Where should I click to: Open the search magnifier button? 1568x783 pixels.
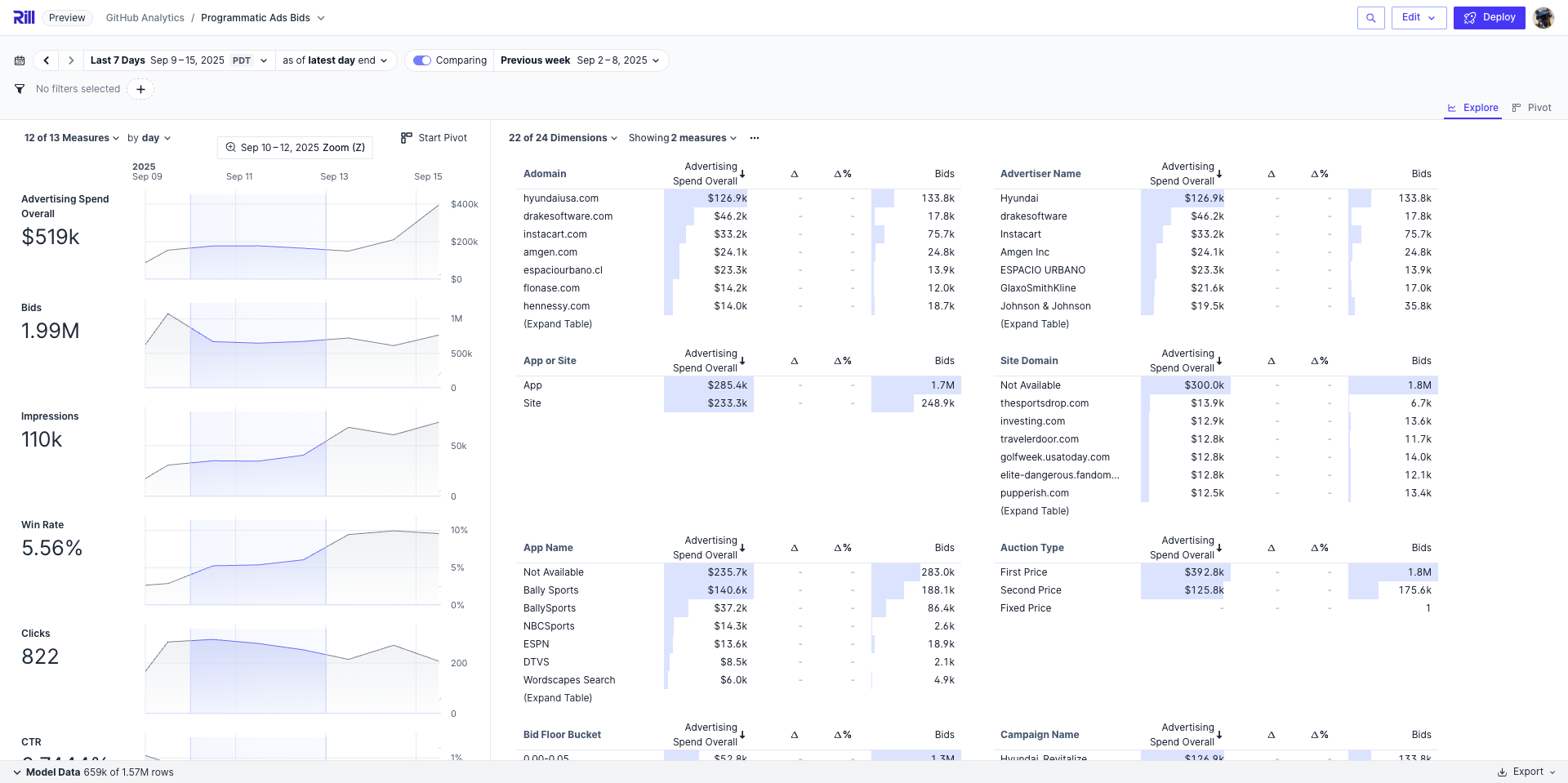pos(1370,18)
